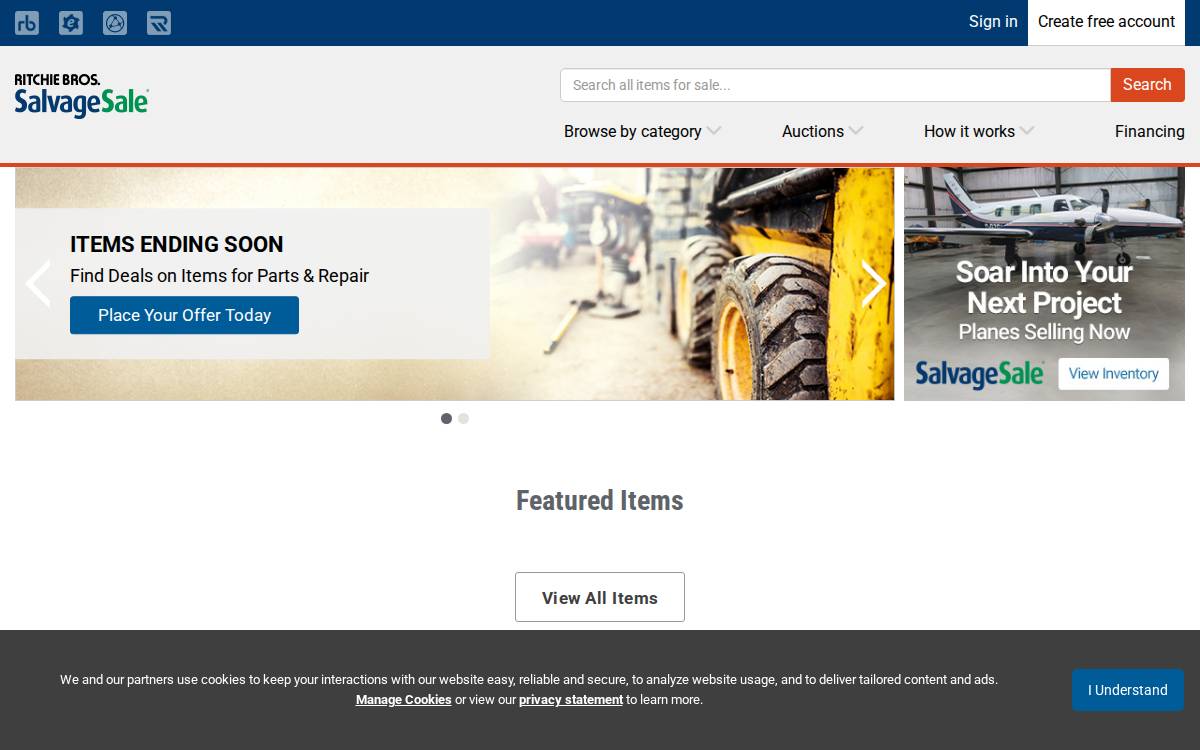Expand the Browse by category menu

point(642,131)
